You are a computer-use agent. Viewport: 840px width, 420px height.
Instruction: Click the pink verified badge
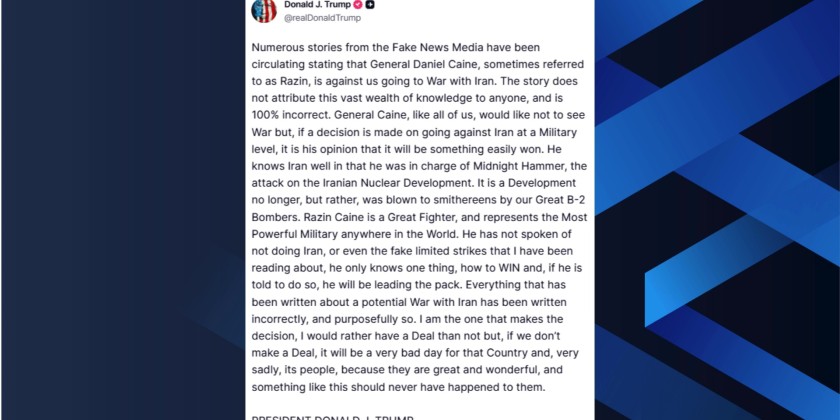(x=358, y=4)
